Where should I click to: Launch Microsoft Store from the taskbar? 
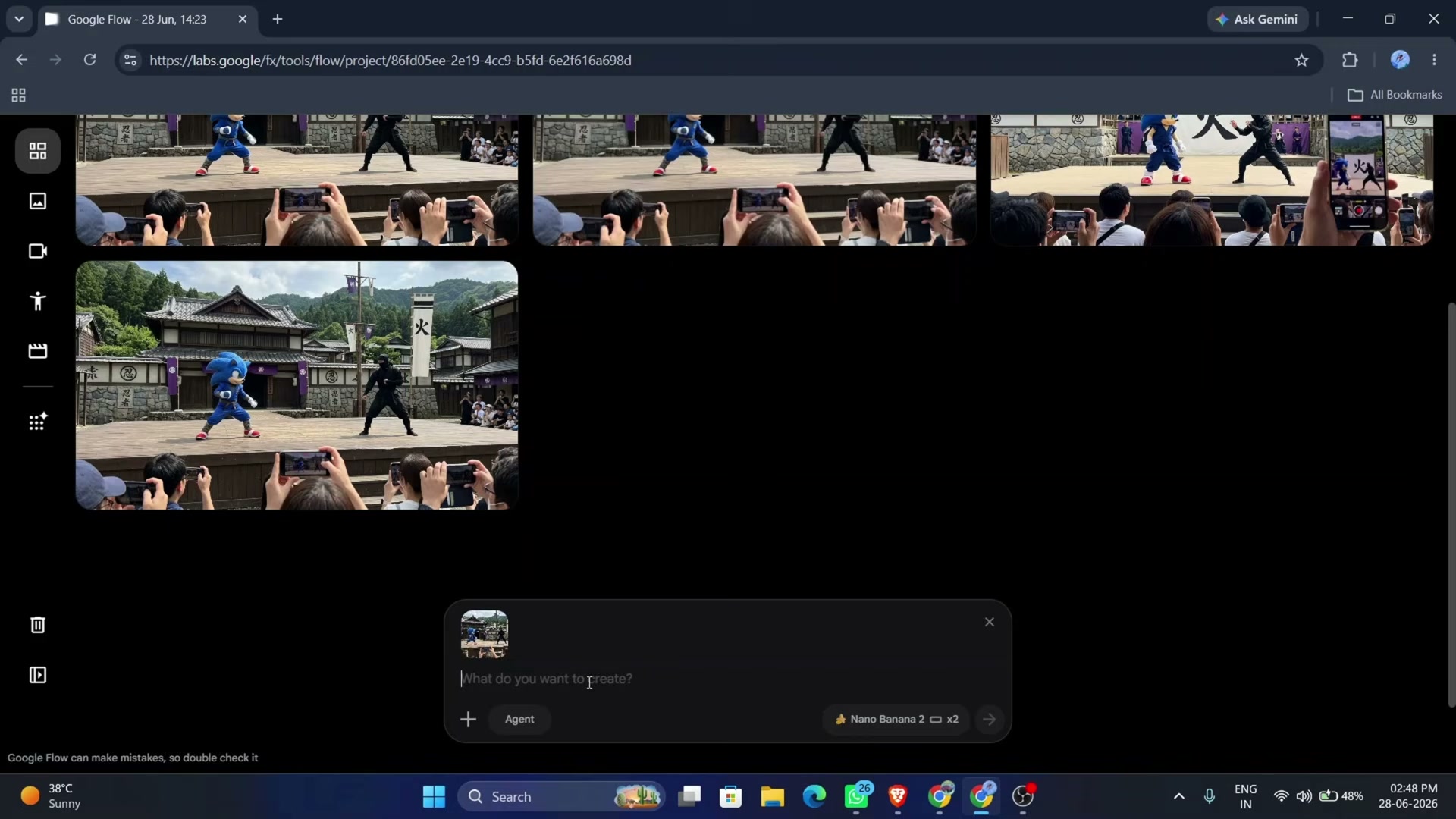coord(731,796)
